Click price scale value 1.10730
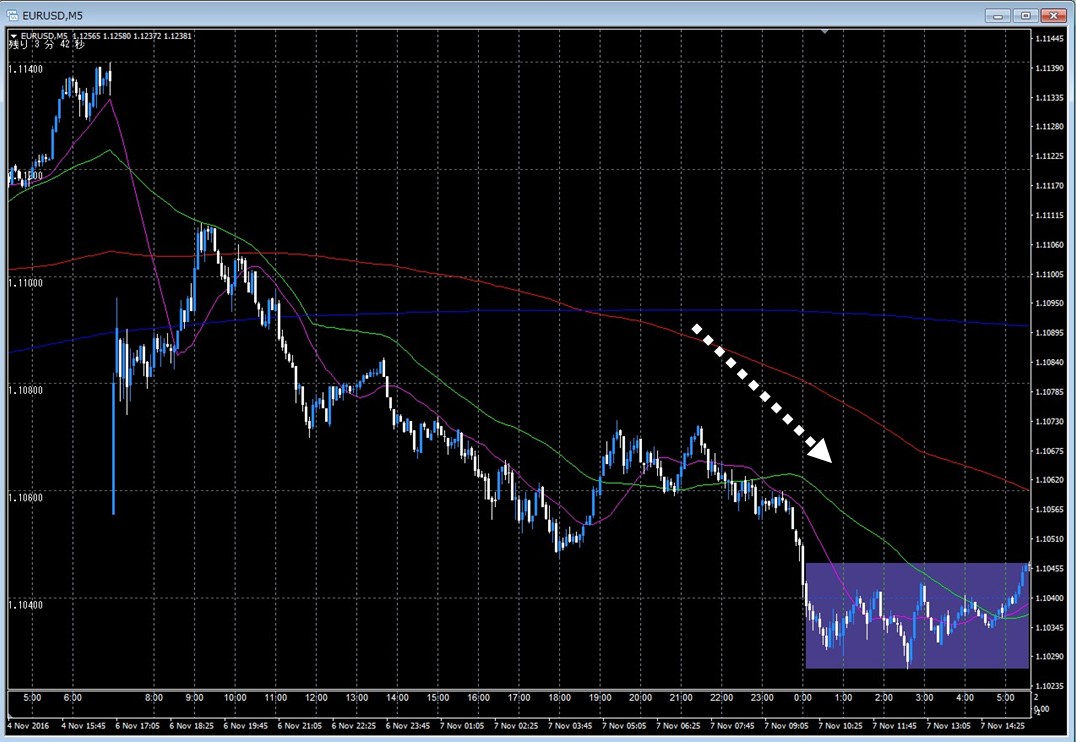The height and width of the screenshot is (742, 1076). tap(1048, 421)
